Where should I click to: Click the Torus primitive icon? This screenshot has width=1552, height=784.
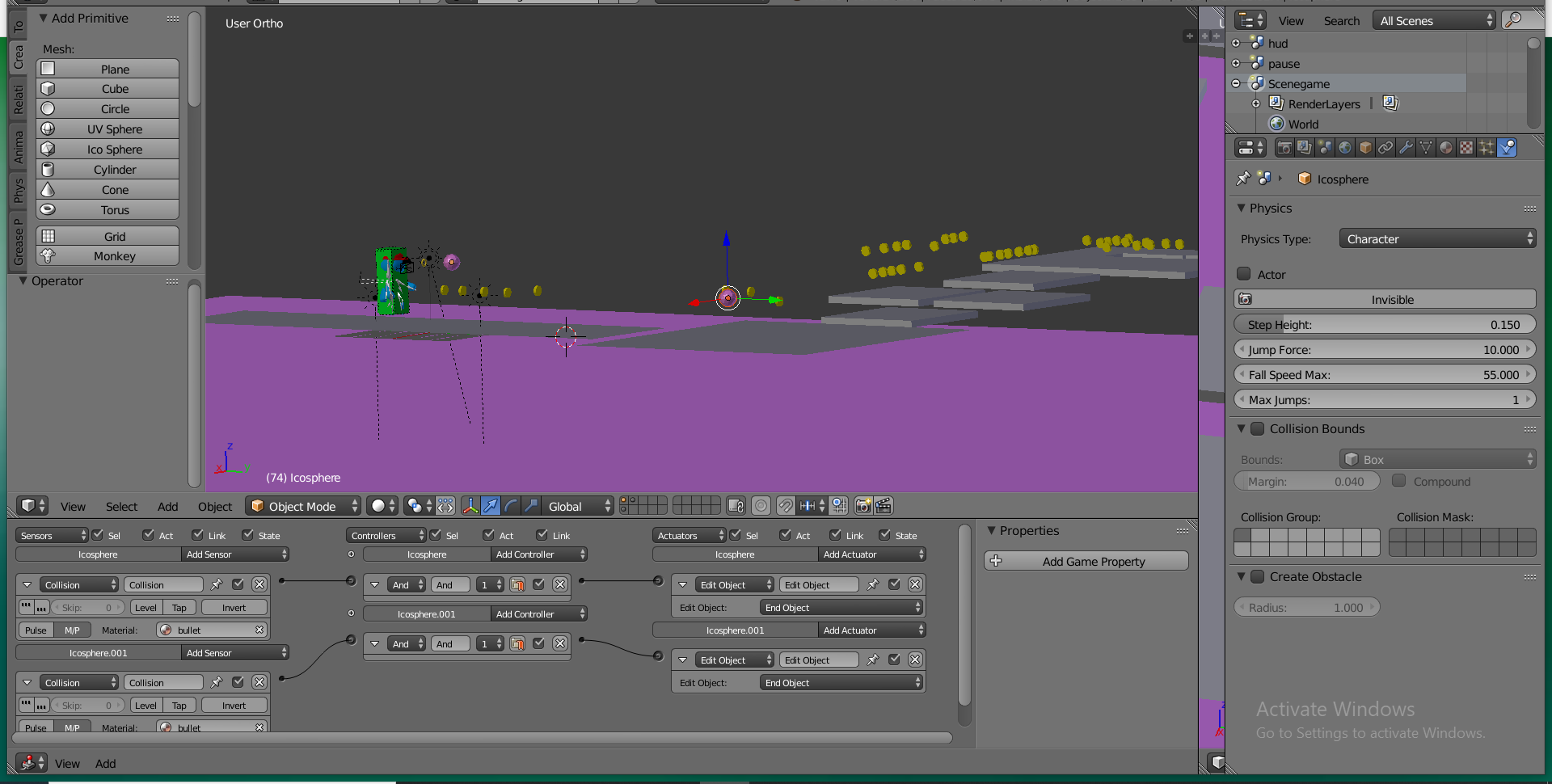click(48, 210)
